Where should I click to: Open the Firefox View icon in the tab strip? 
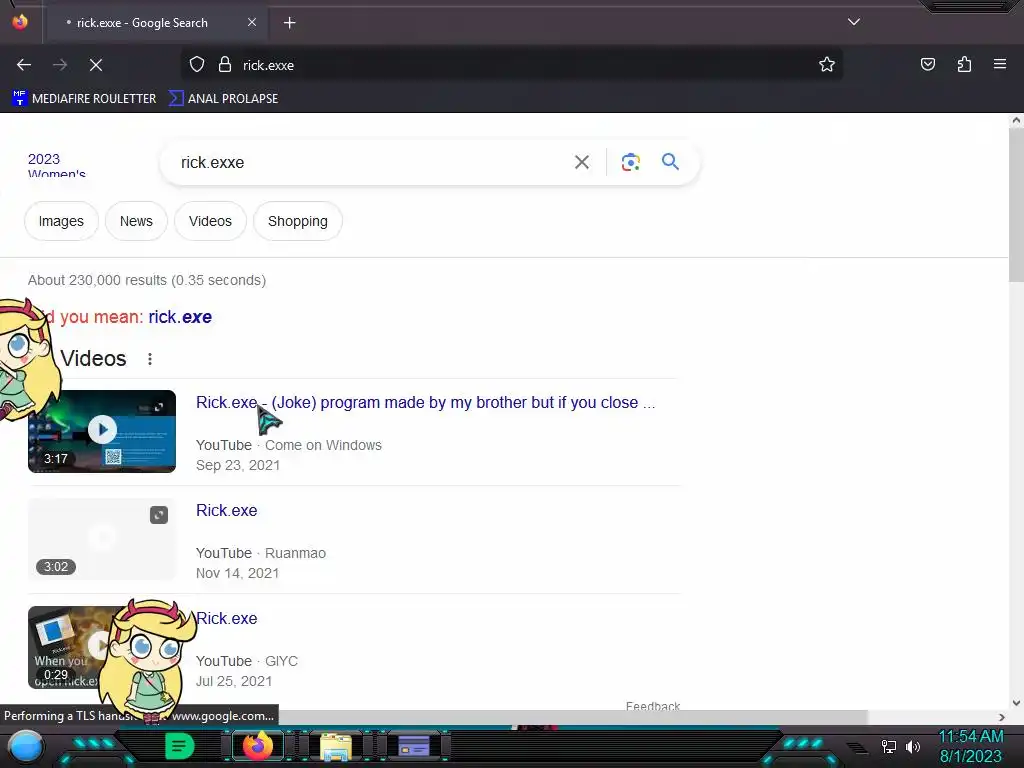[x=20, y=22]
